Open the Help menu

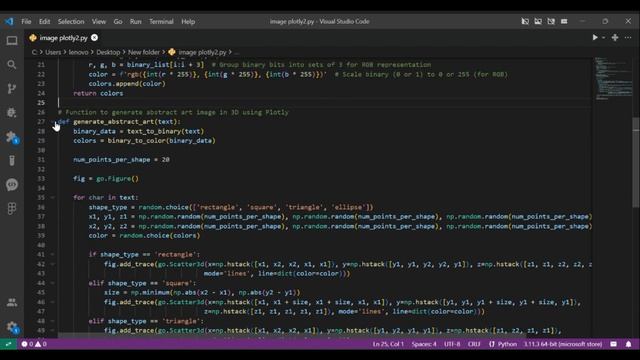(x=188, y=21)
